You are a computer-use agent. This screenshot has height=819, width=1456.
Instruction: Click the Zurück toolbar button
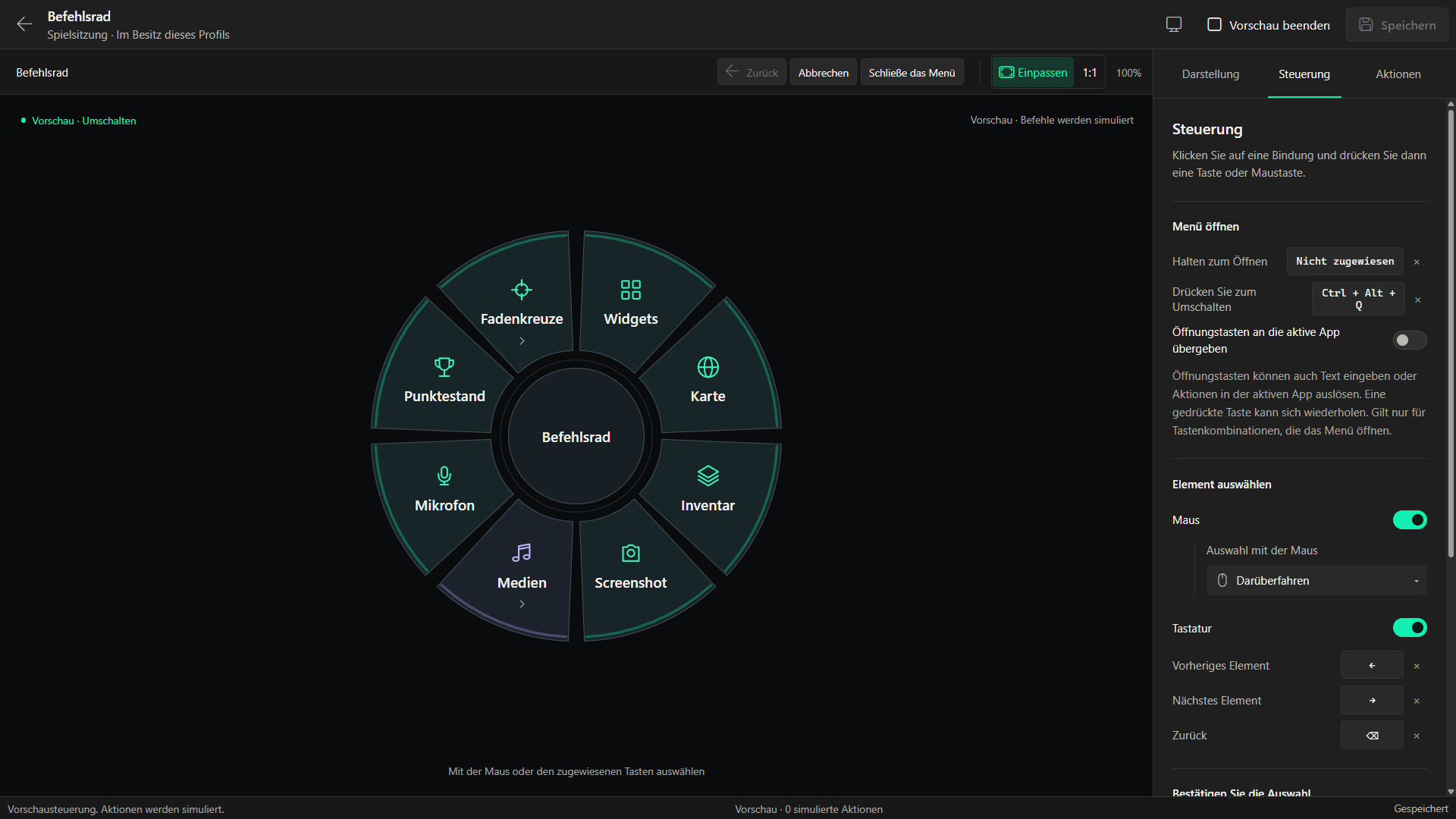pyautogui.click(x=752, y=73)
